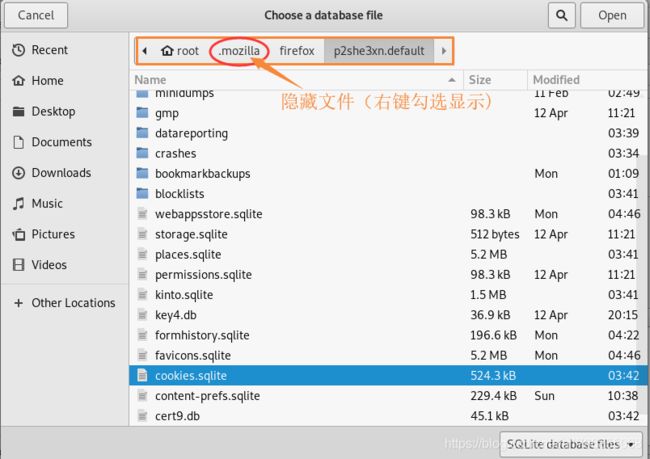Image resolution: width=650 pixels, height=459 pixels.
Task: Click the path bar right scroll arrow
Action: point(444,51)
